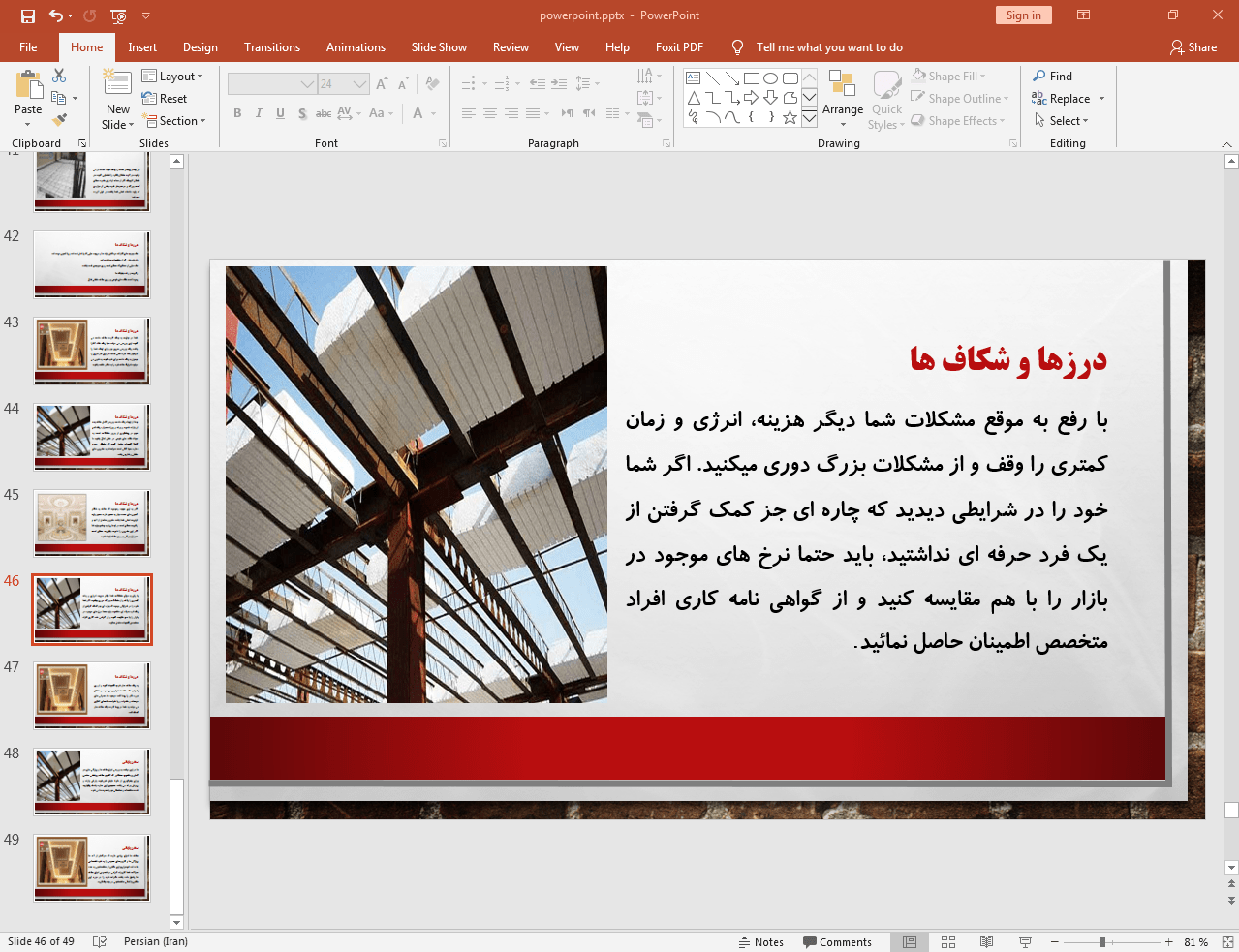Increase font size with large A
The width and height of the screenshot is (1239, 952).
point(382,84)
